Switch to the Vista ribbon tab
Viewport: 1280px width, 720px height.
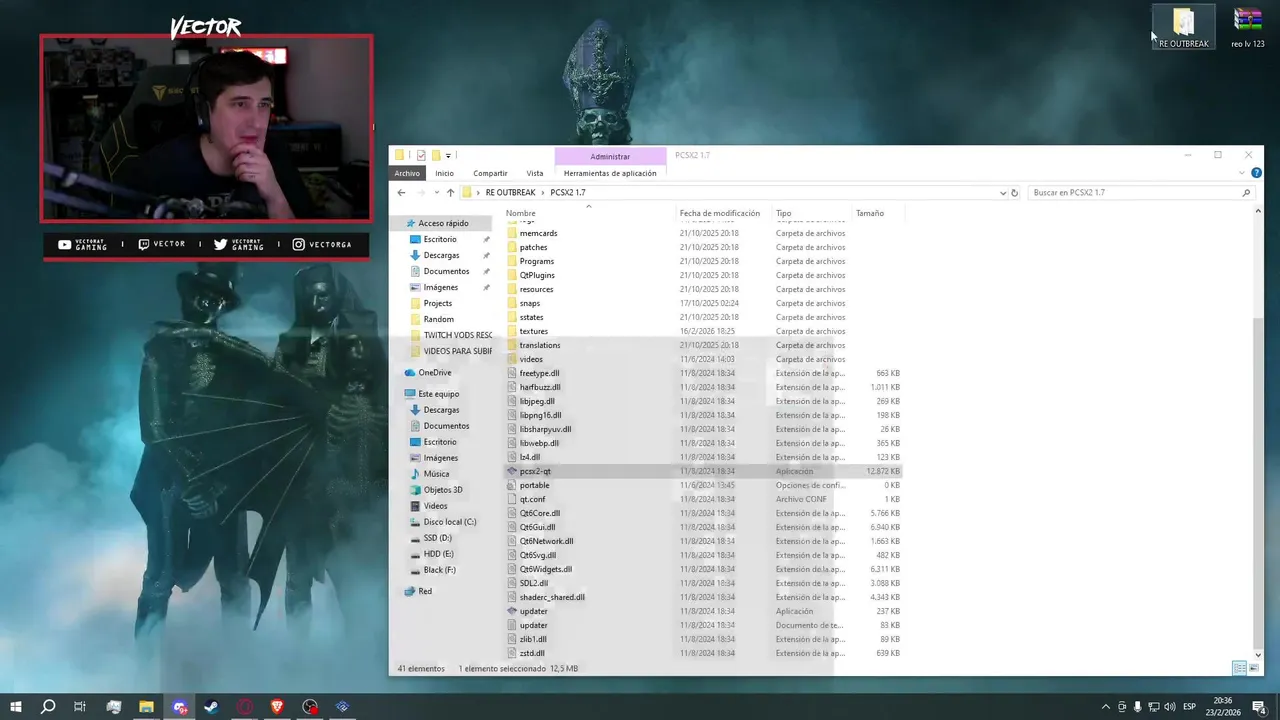point(535,173)
